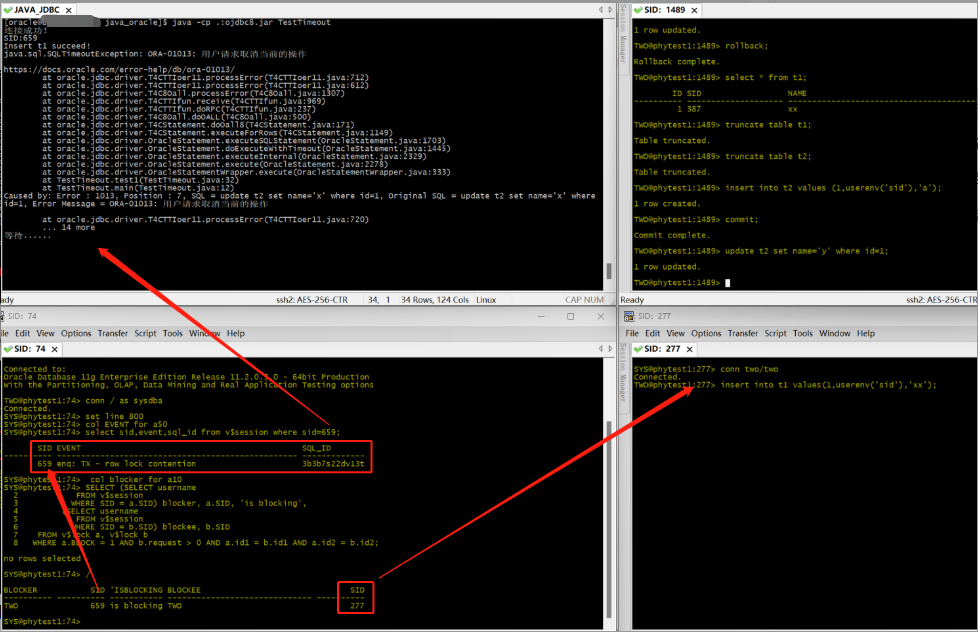Viewport: 978px width, 632px height.
Task: Close the SID: 74 tab
Action: [x=55, y=349]
